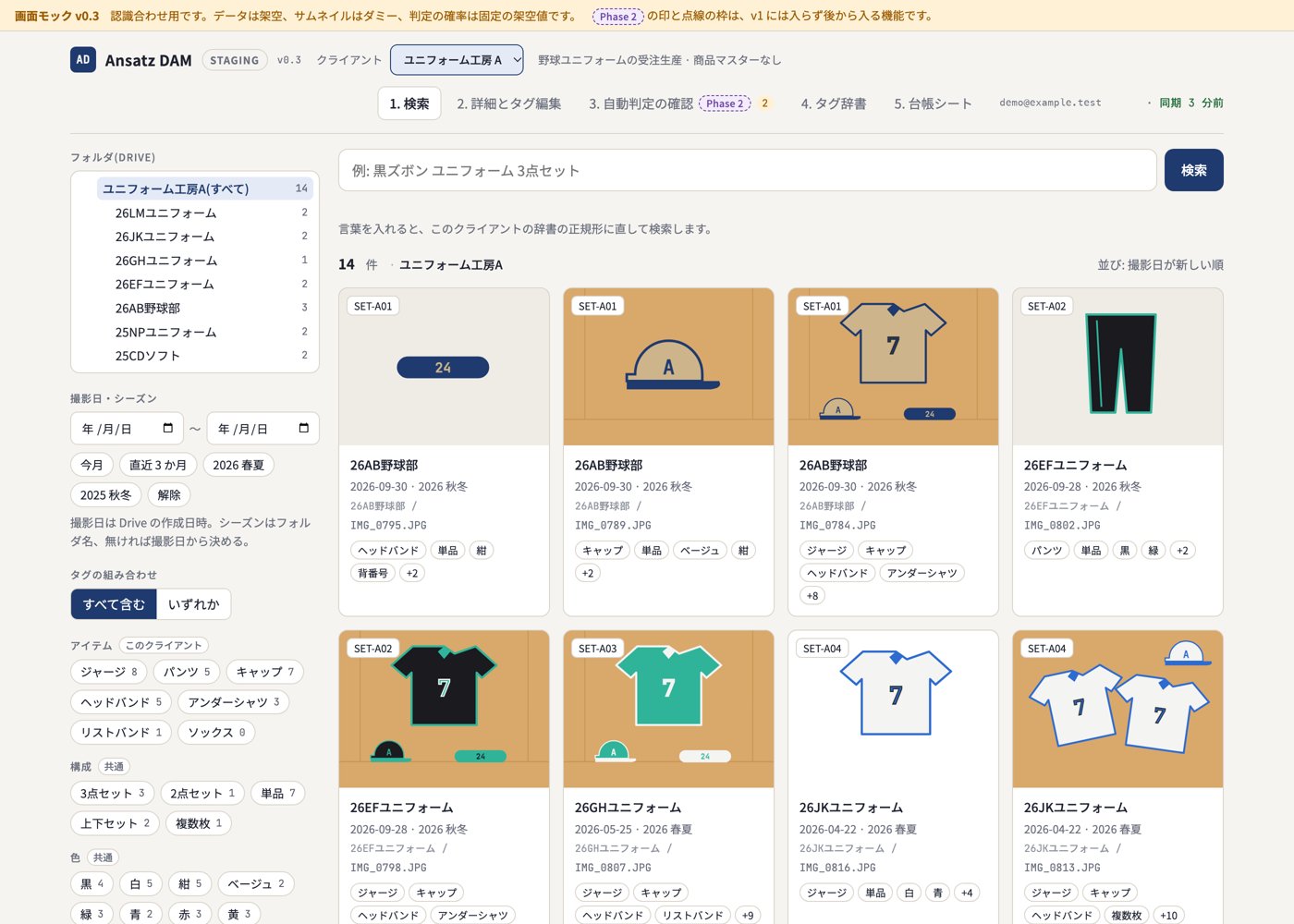Set tag combination to すべて含む
Screen dimensions: 1294x924
click(x=114, y=604)
